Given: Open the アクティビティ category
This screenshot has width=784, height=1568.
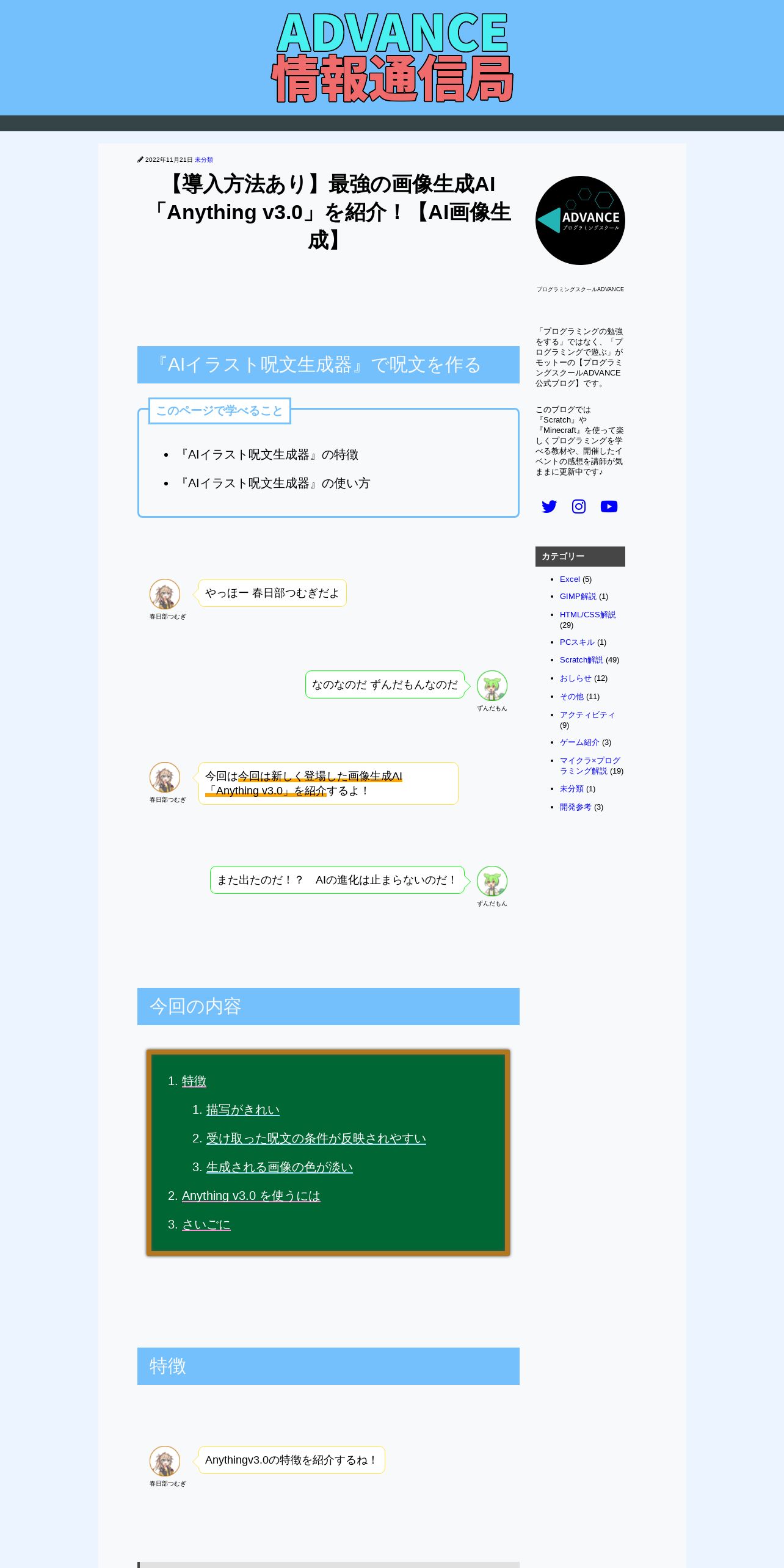Looking at the screenshot, I should tap(587, 715).
